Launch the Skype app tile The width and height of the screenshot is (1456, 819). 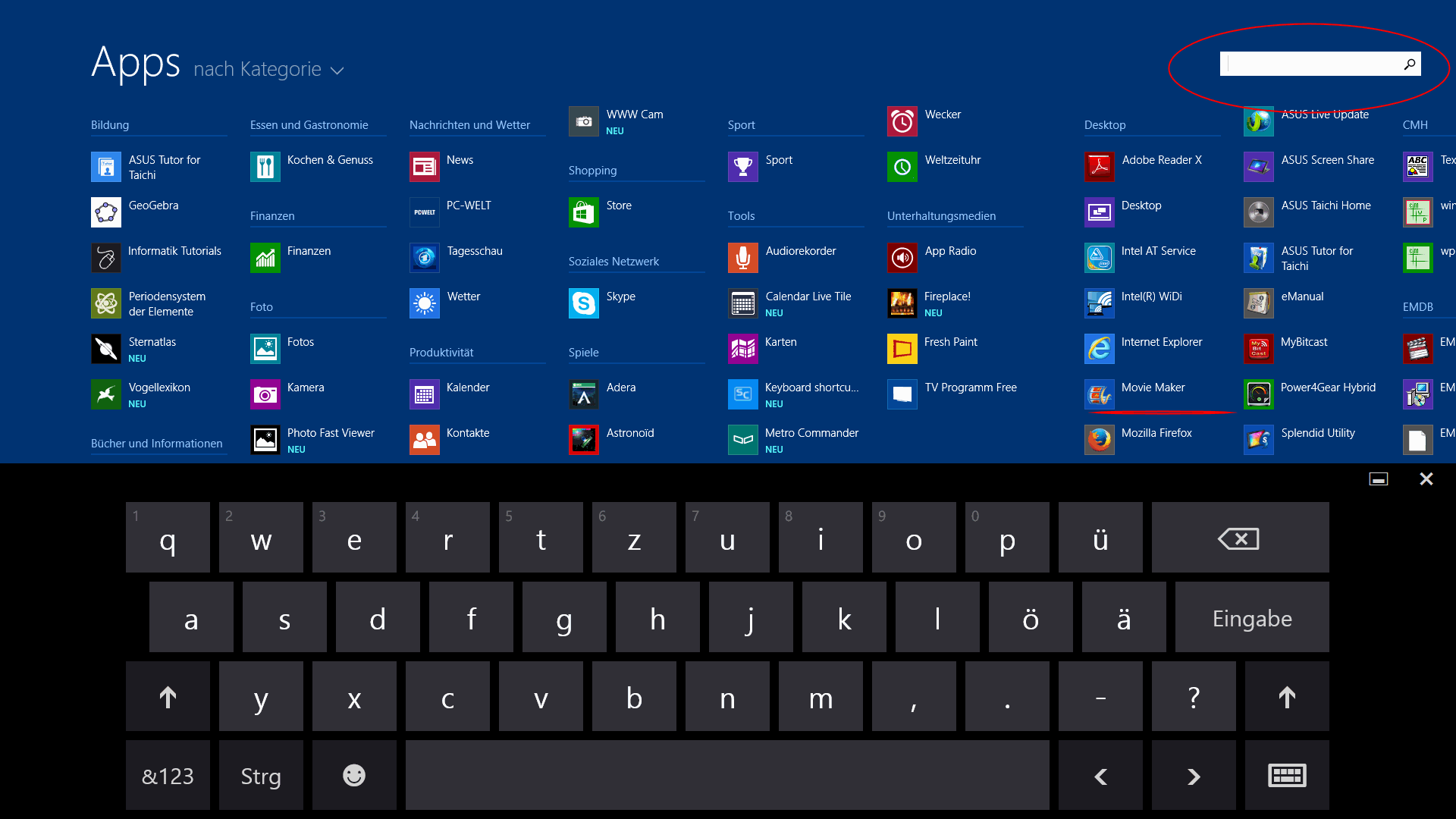(x=584, y=303)
